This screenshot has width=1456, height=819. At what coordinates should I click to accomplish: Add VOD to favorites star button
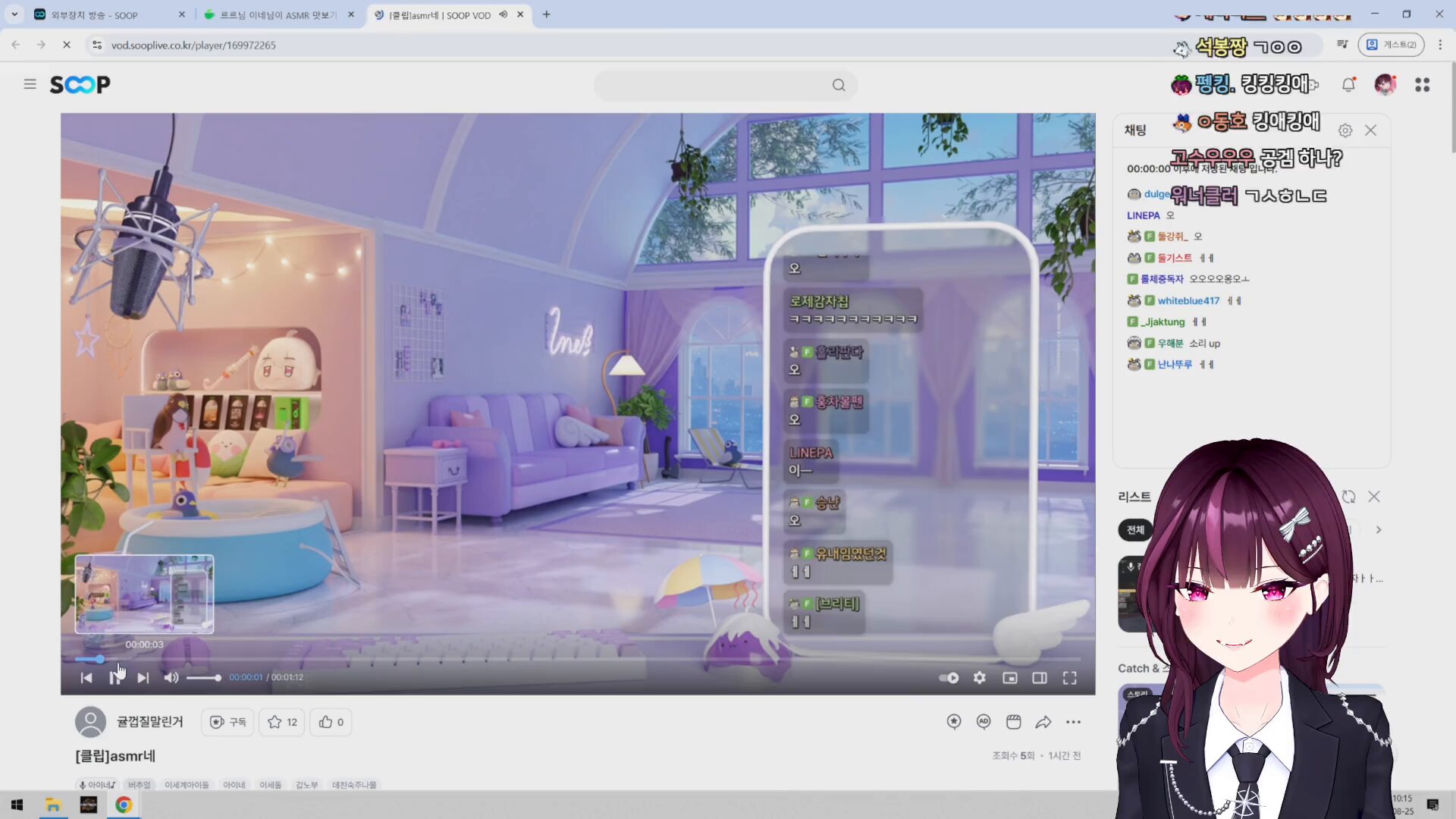click(282, 722)
